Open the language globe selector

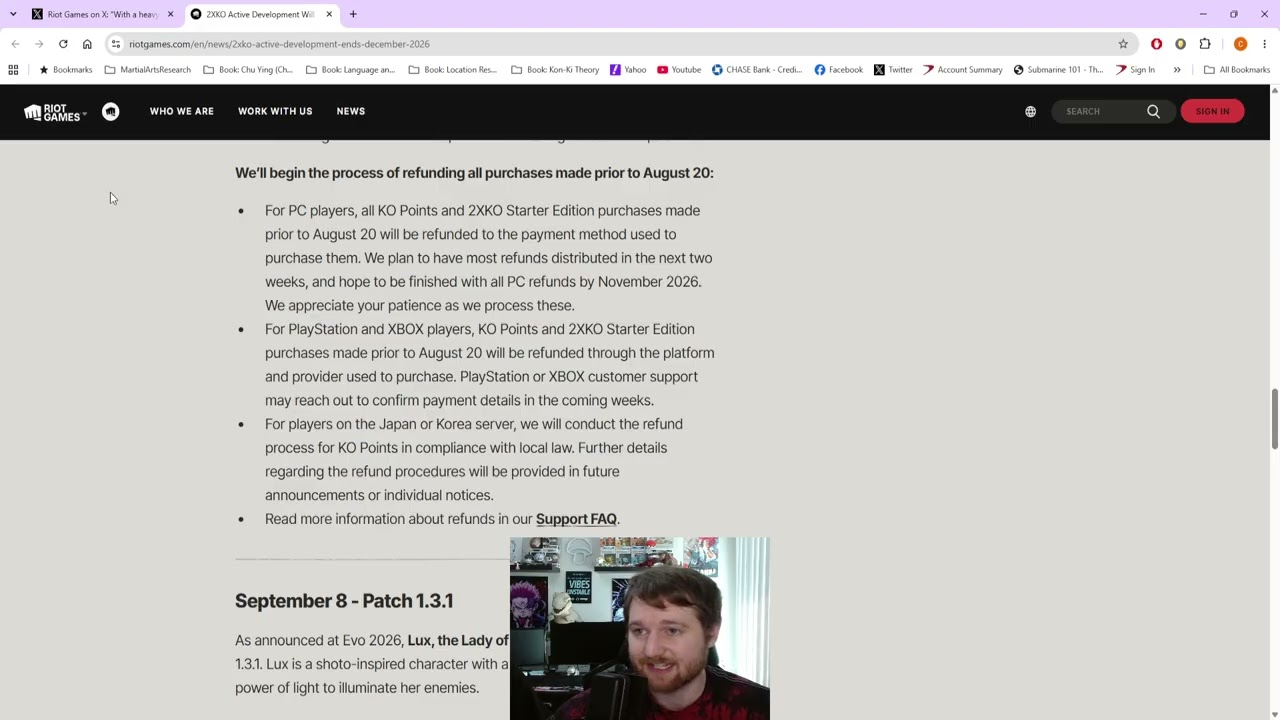(x=1030, y=112)
